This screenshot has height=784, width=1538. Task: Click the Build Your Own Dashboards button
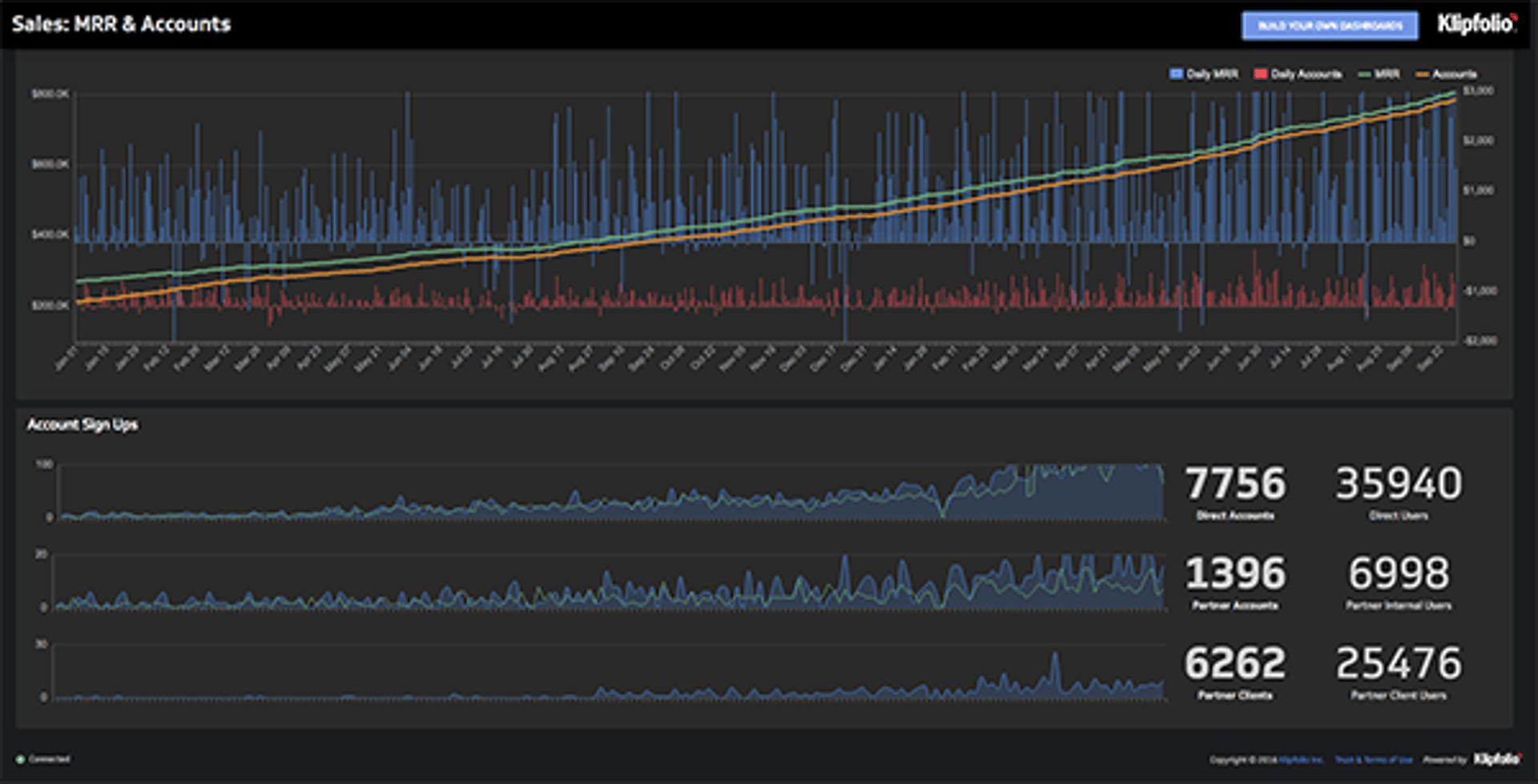(x=1329, y=26)
